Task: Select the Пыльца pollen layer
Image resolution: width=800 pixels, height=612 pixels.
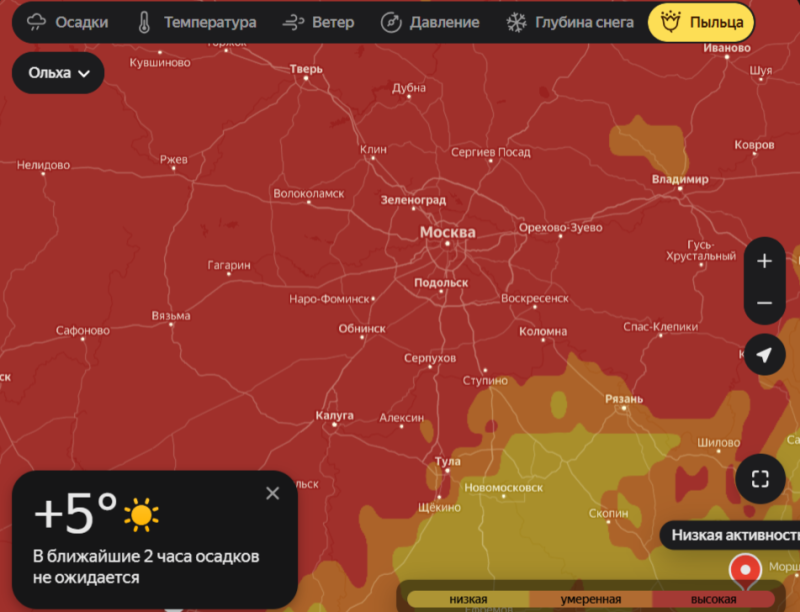Action: 701,22
